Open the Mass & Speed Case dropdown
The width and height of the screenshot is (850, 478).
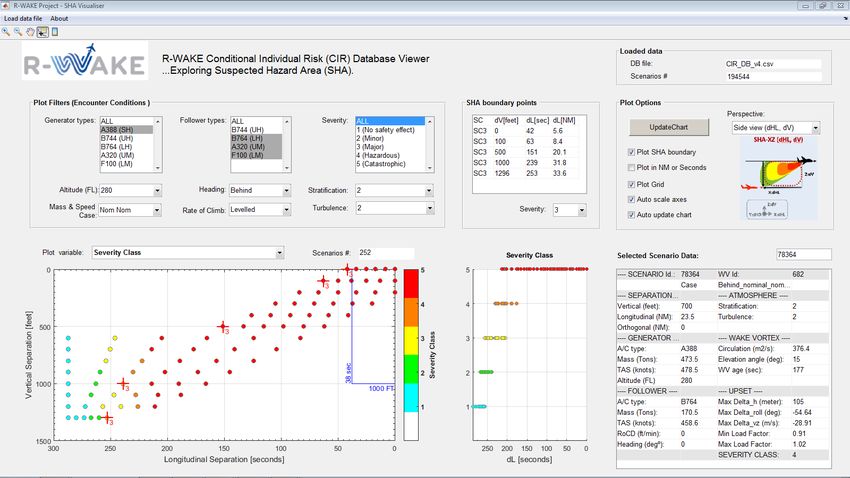(x=130, y=210)
